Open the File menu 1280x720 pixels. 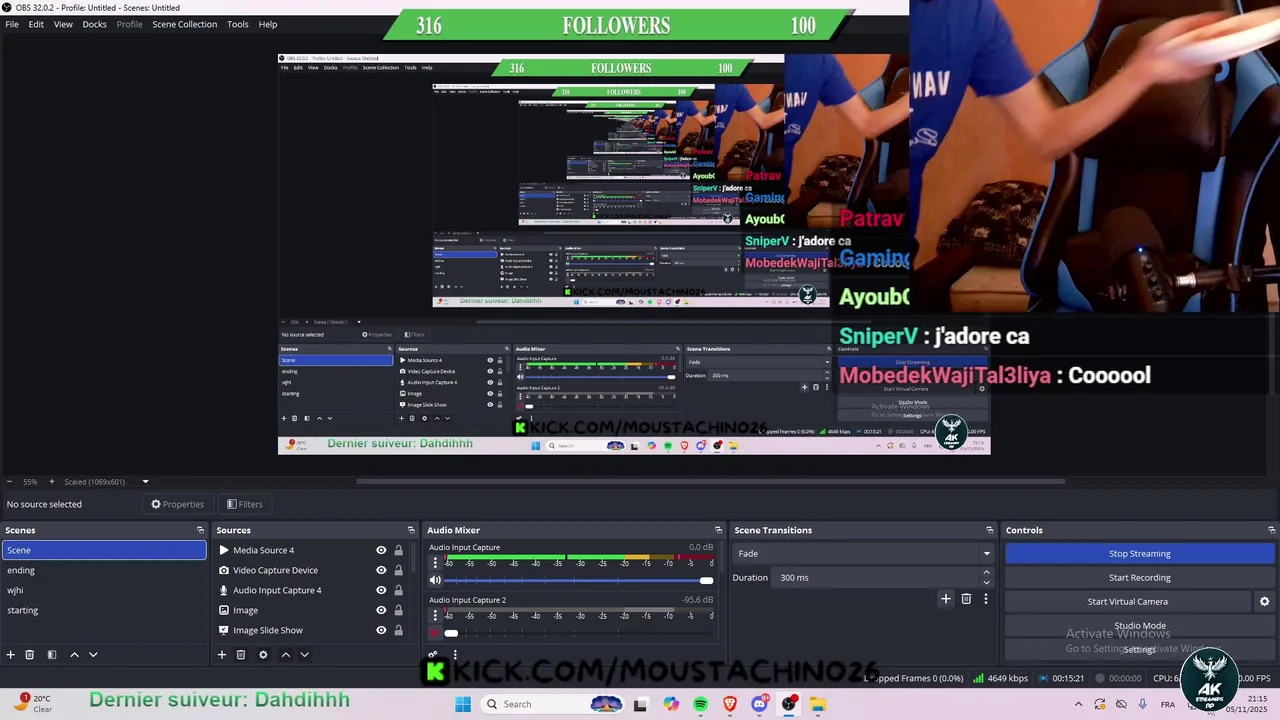tap(12, 24)
